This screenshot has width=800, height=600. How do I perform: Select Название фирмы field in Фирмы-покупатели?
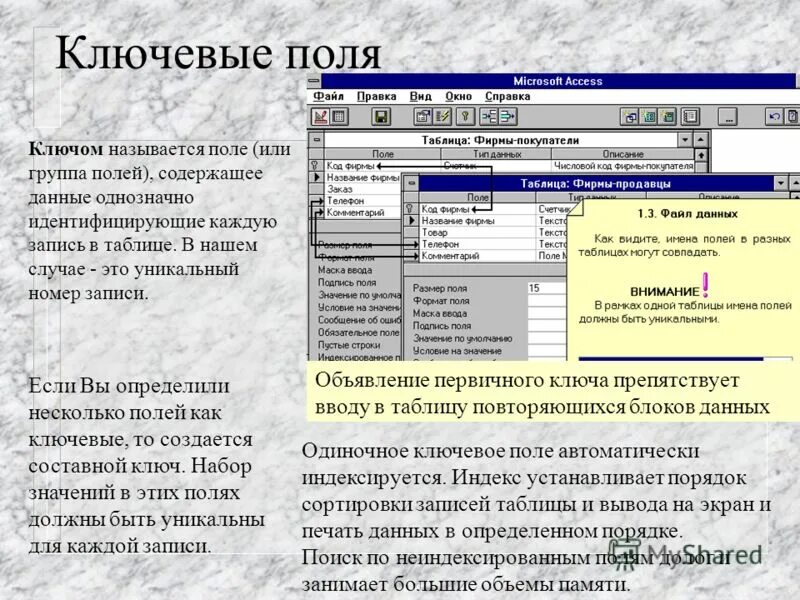point(363,178)
